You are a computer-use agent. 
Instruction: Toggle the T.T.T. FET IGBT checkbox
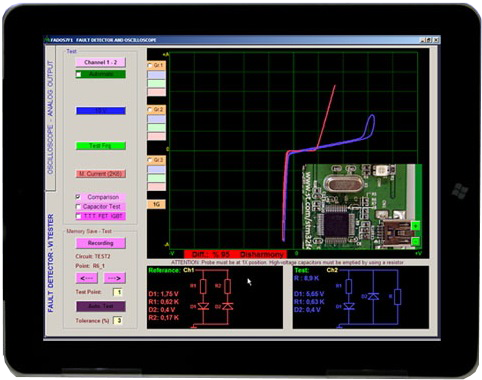coord(78,216)
